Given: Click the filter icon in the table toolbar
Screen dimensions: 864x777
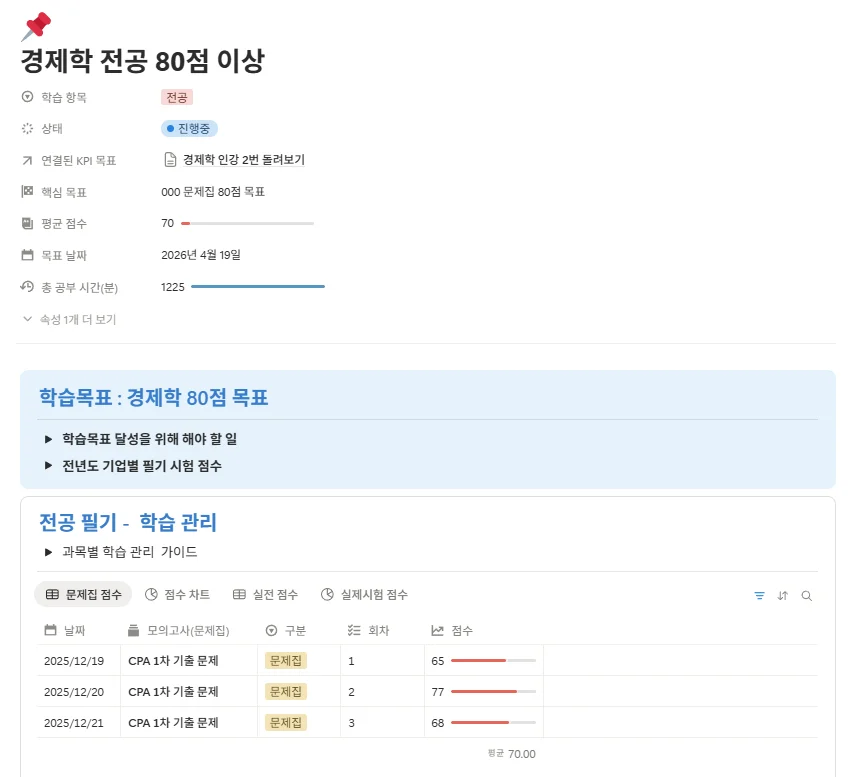Looking at the screenshot, I should (759, 595).
